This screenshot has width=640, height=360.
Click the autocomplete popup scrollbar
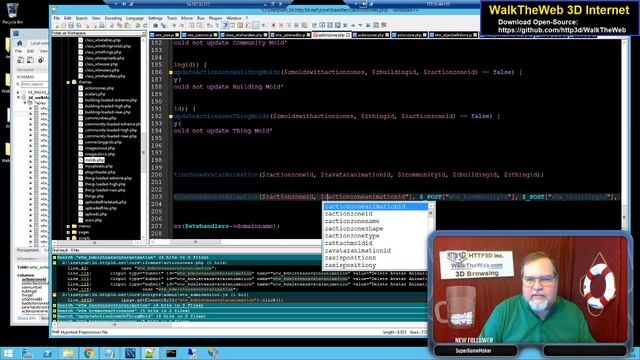click(x=430, y=236)
